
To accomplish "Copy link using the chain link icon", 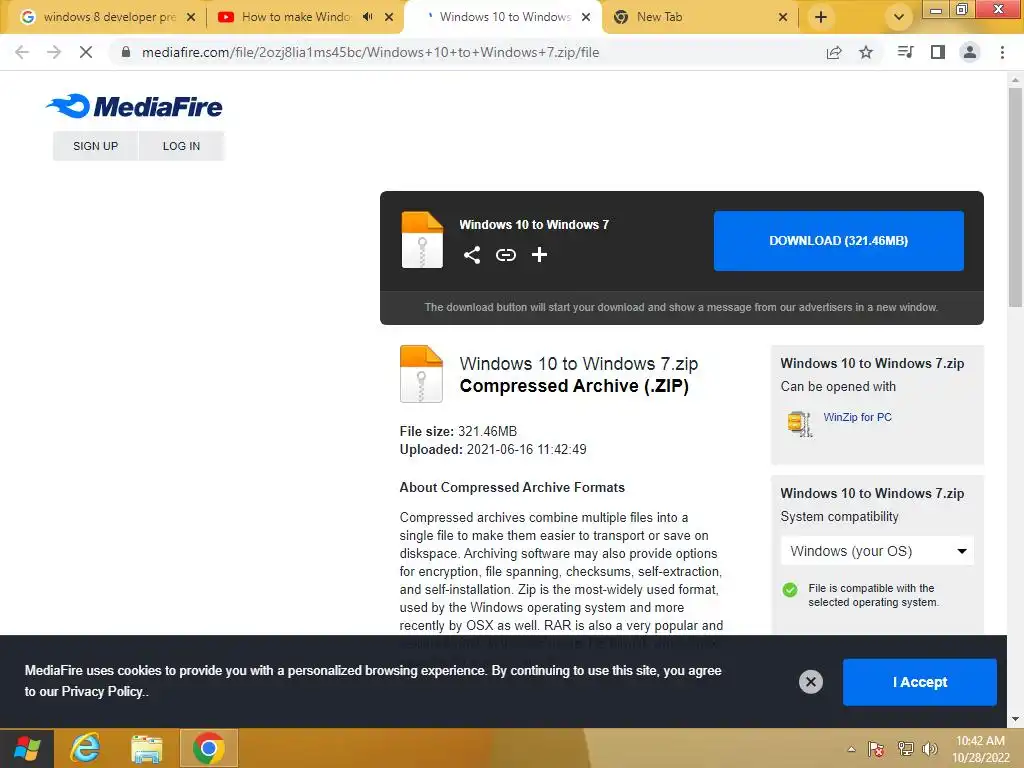I will tap(505, 255).
